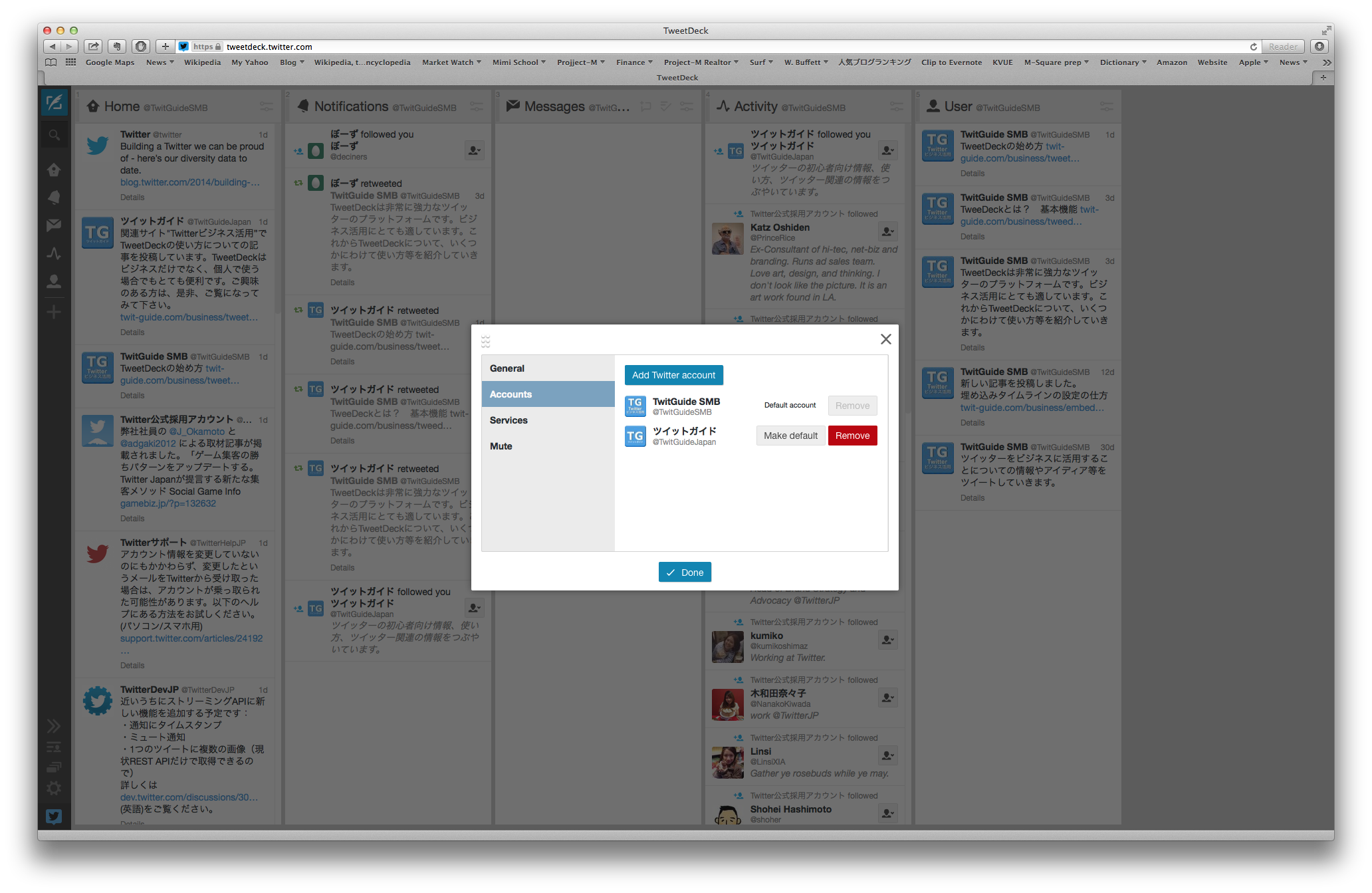This screenshot has width=1372, height=893.
Task: Open Top Sites grid icon in bookmarks bar
Action: [x=70, y=63]
